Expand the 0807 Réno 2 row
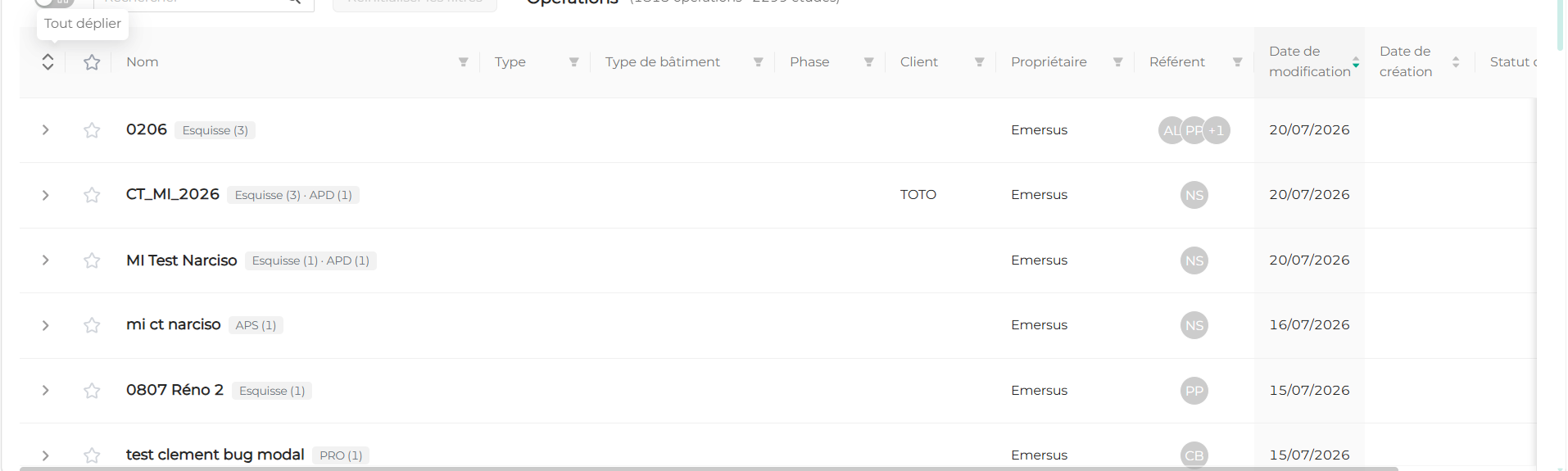 pyautogui.click(x=46, y=391)
